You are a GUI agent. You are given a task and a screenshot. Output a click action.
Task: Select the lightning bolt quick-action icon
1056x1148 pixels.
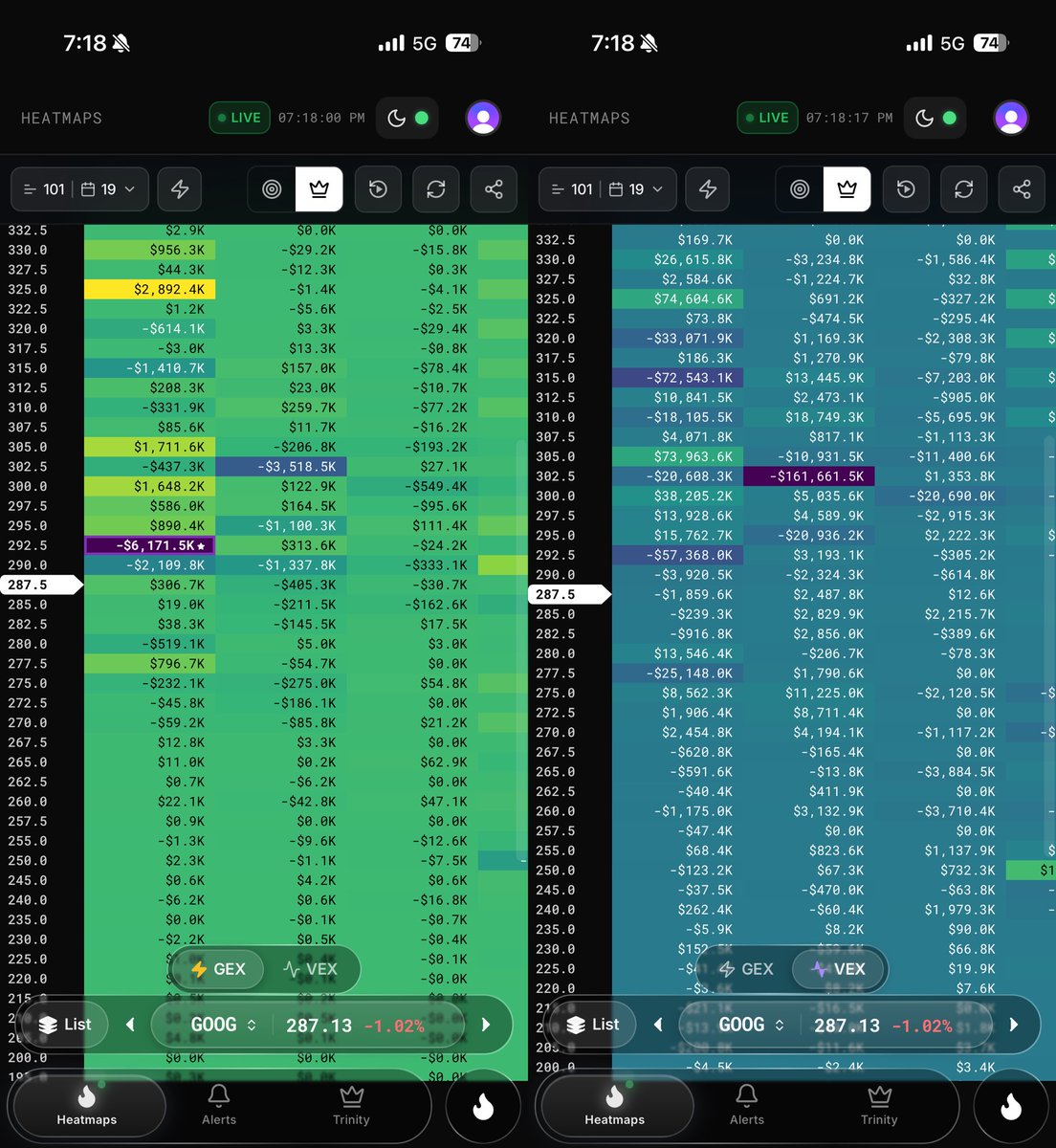point(179,188)
